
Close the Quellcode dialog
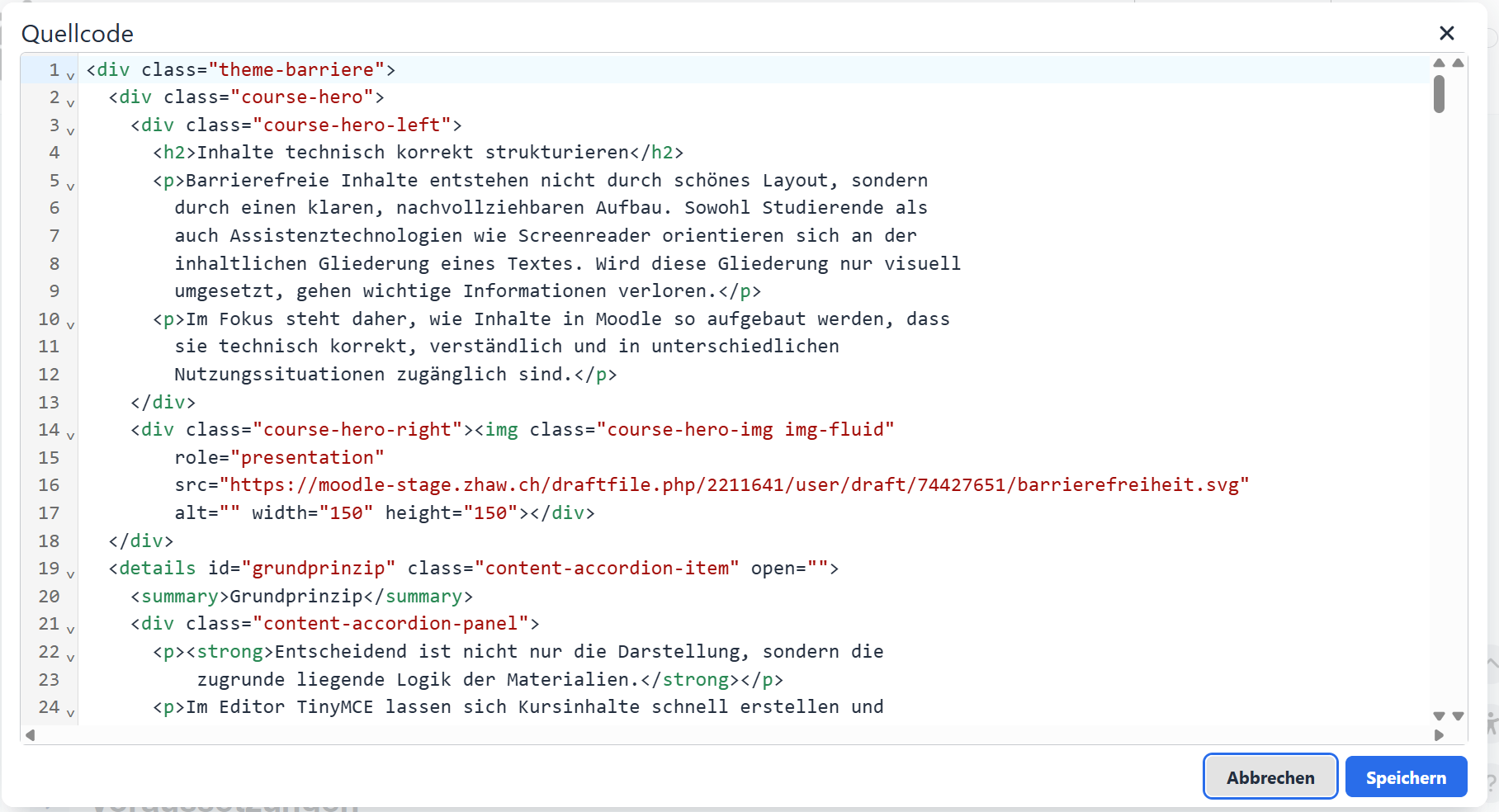1447,33
